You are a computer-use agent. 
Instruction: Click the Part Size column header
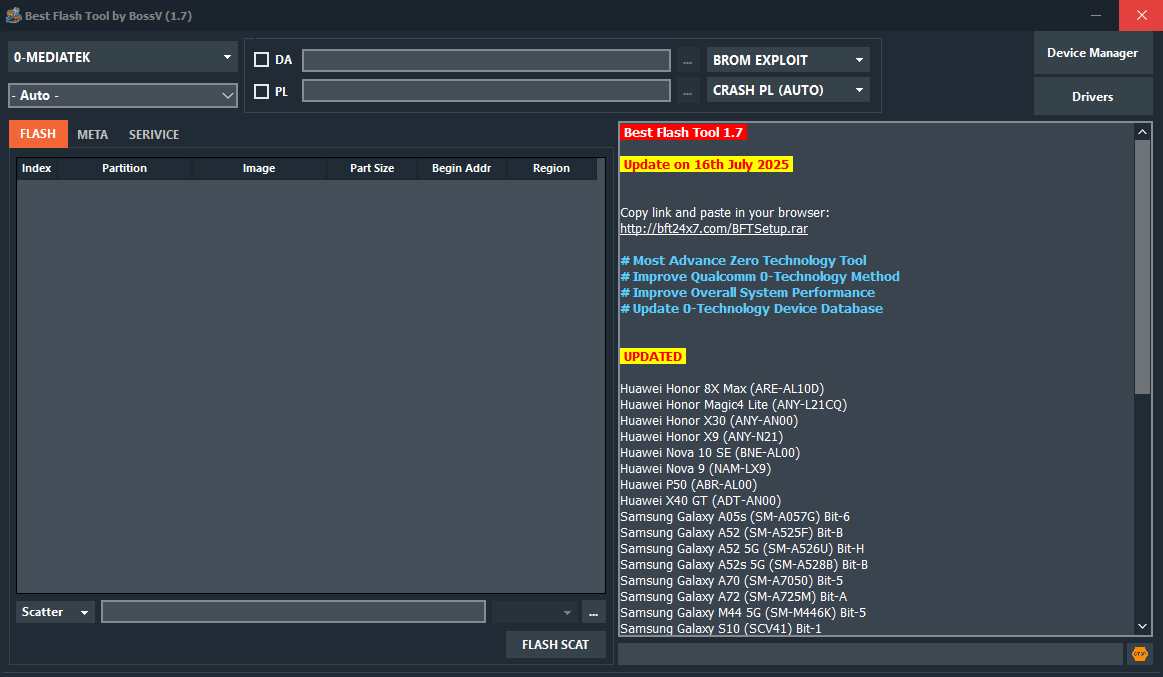pos(372,168)
